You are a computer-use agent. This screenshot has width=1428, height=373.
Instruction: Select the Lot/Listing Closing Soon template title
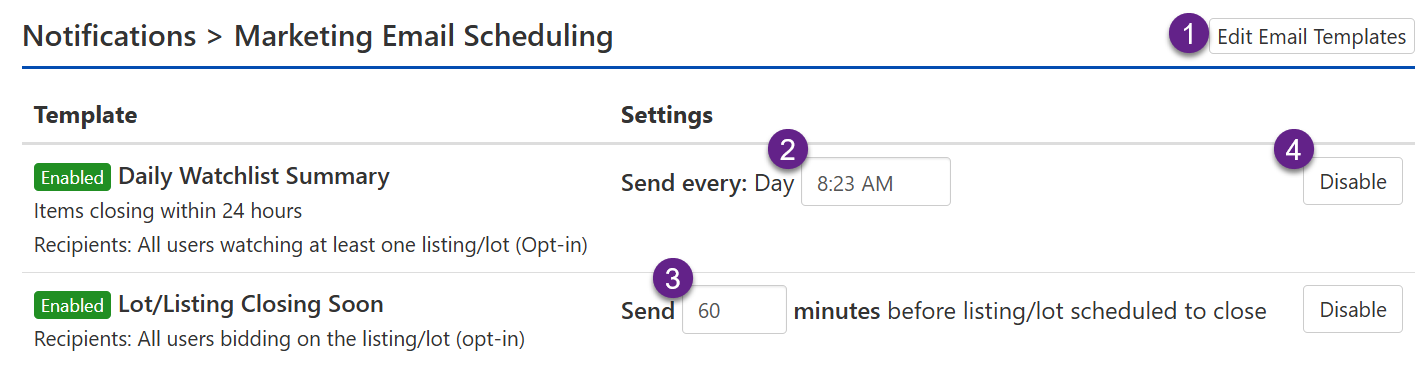coord(251,303)
